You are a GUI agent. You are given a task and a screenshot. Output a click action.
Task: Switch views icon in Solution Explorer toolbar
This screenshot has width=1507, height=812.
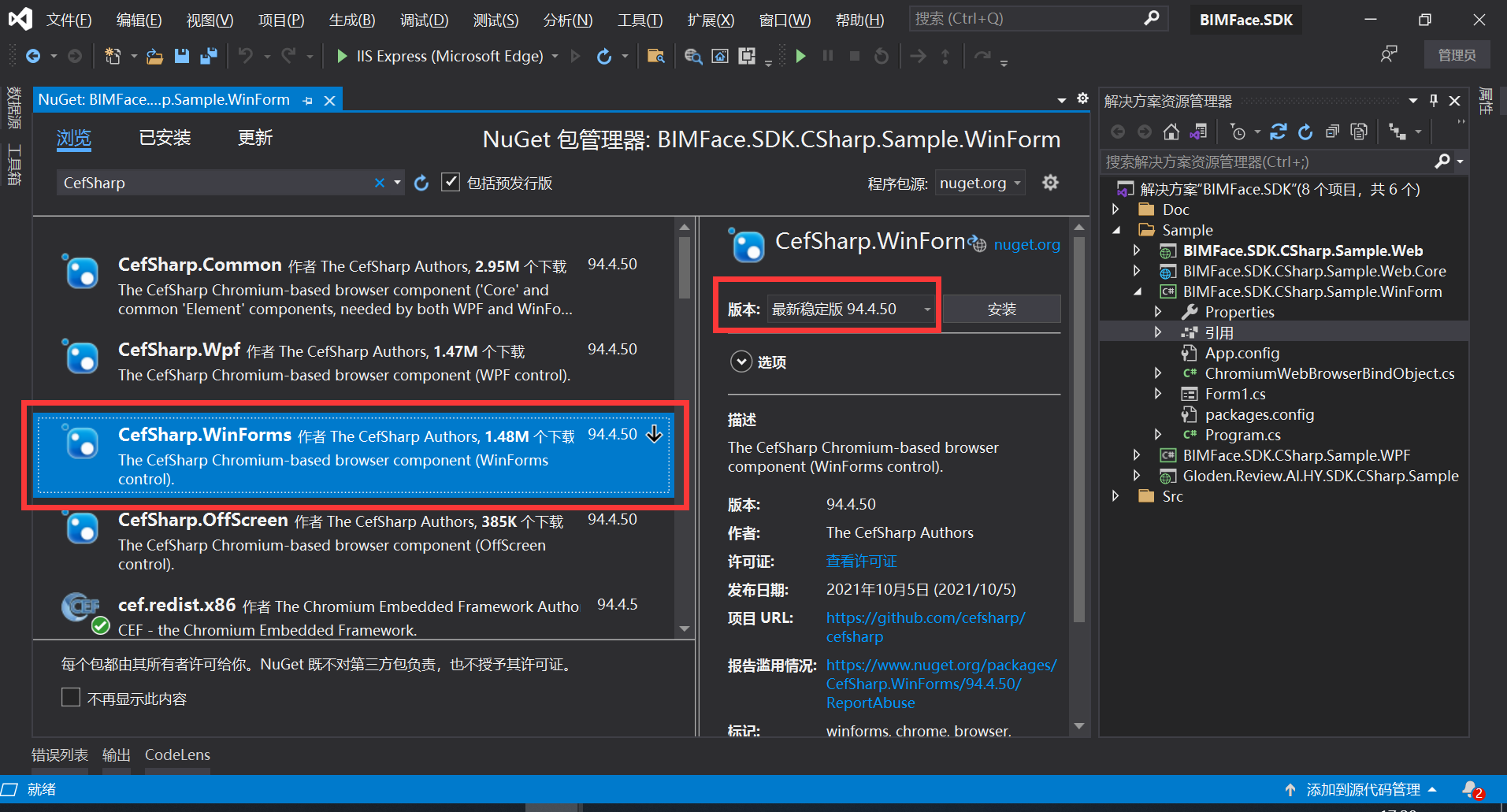(x=1198, y=132)
